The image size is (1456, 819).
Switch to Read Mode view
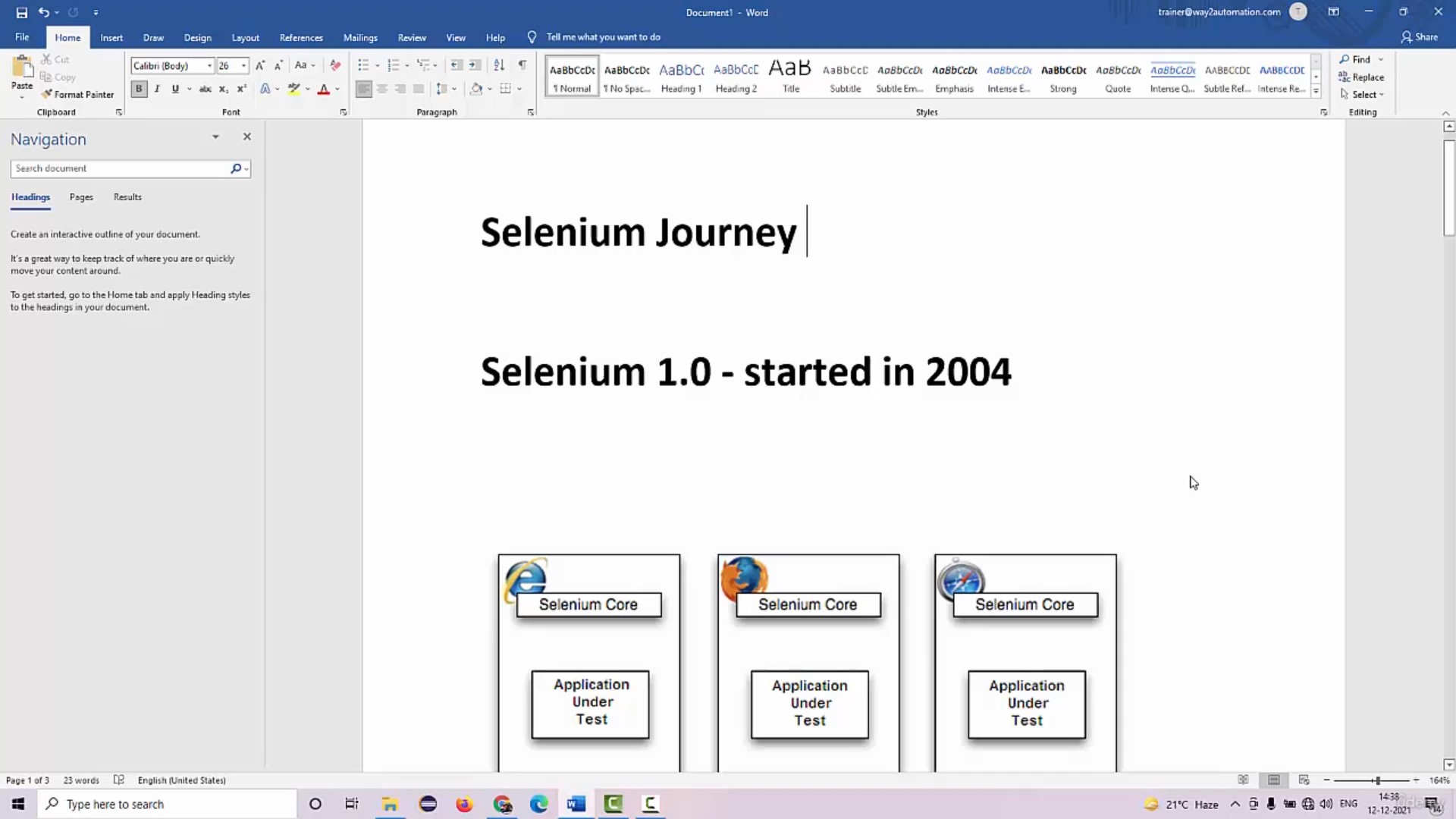[x=1243, y=780]
